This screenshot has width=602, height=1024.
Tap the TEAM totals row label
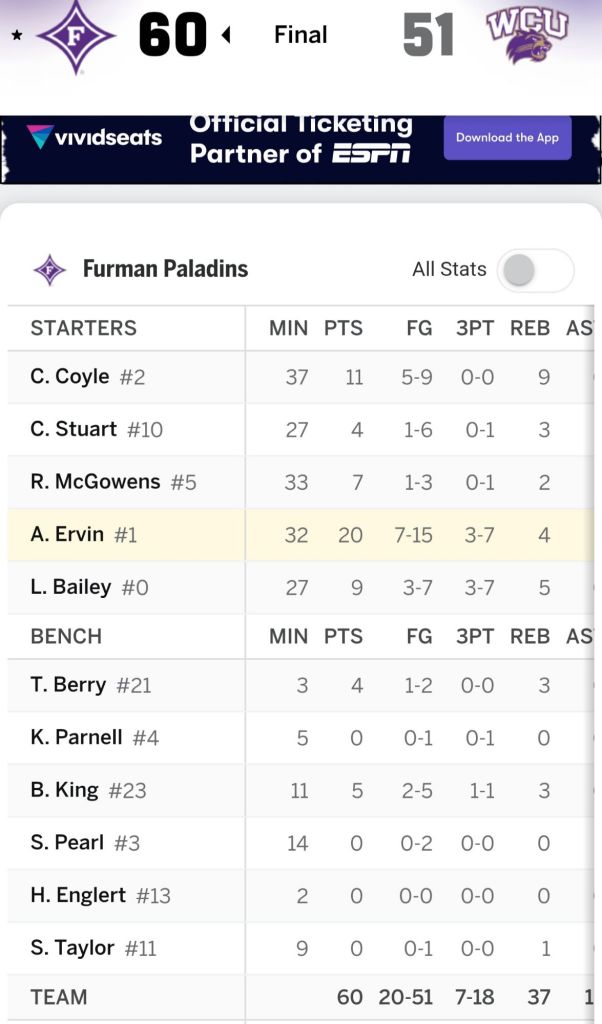(x=59, y=997)
